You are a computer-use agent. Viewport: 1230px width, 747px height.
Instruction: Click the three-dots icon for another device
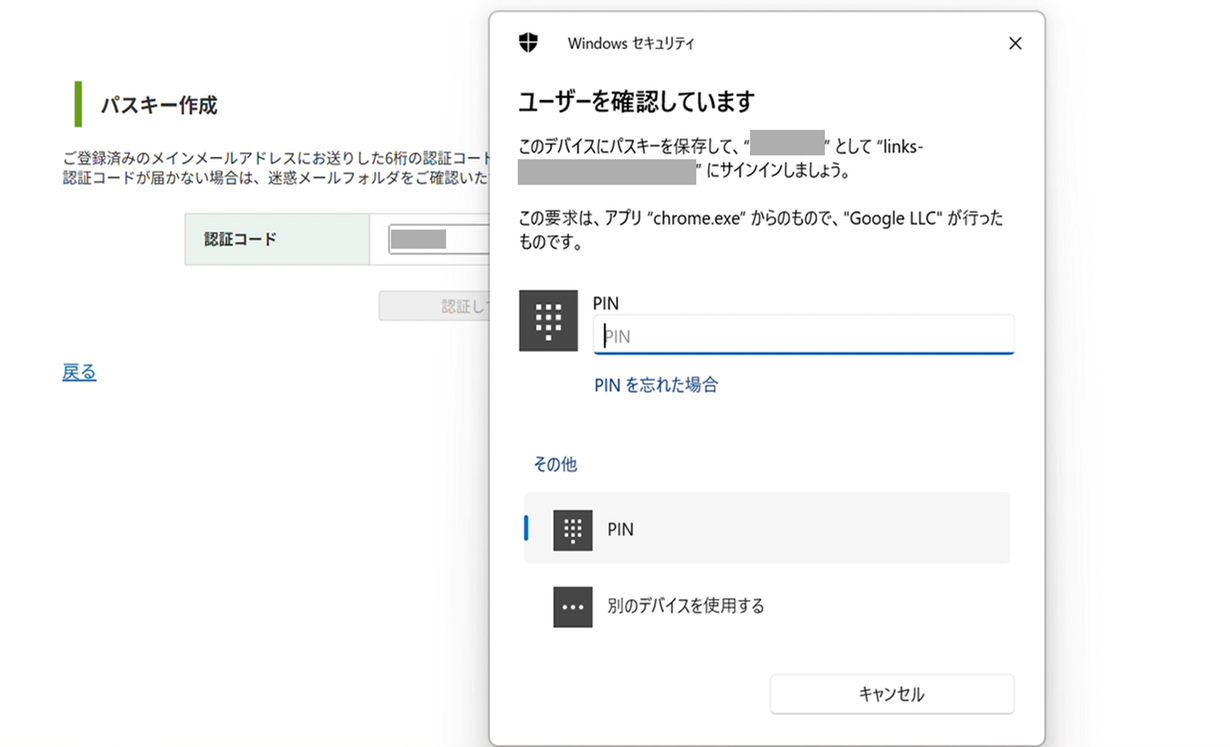point(573,606)
